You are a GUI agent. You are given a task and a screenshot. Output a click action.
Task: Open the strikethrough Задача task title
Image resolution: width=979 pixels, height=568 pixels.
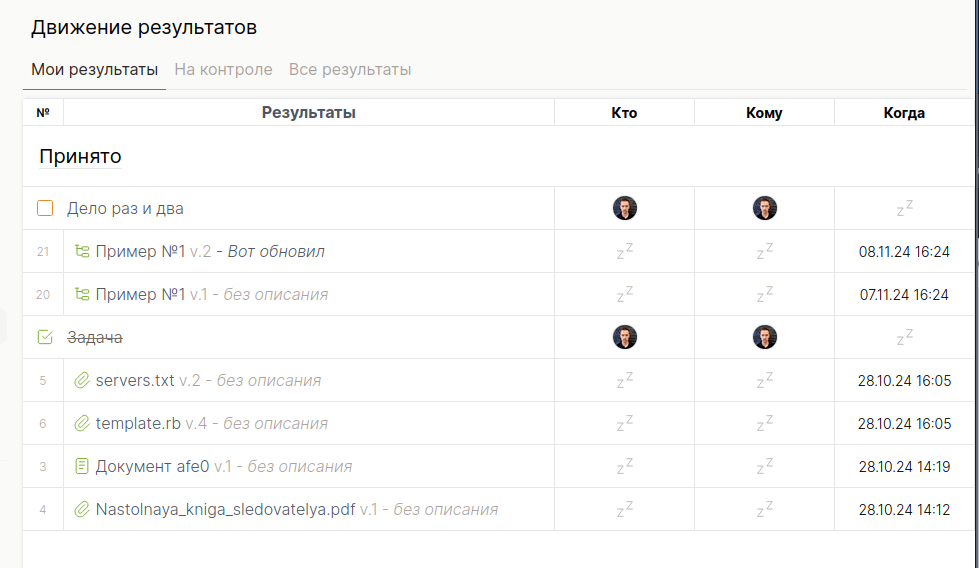pos(95,337)
